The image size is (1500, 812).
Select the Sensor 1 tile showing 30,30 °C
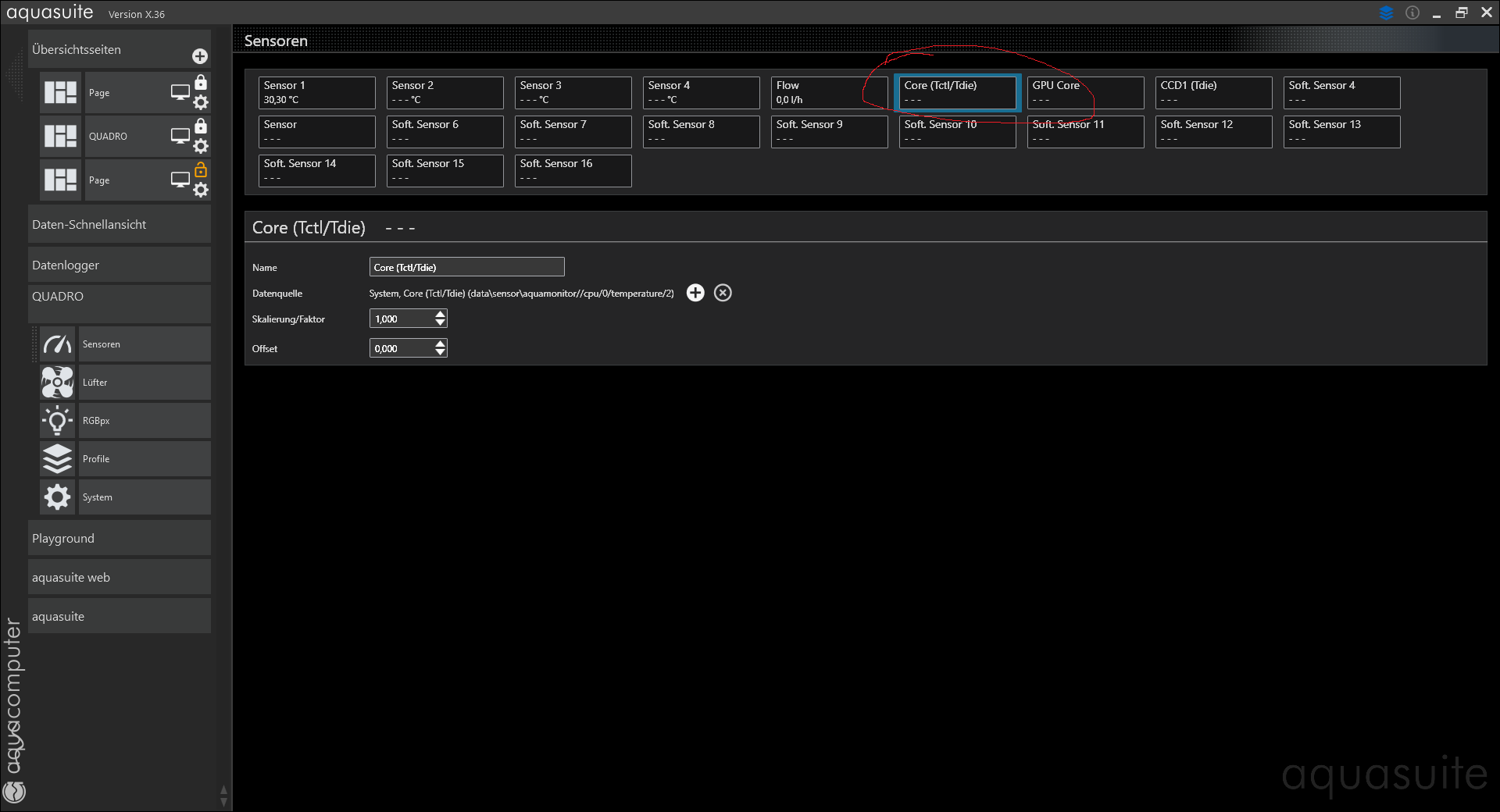(x=317, y=93)
